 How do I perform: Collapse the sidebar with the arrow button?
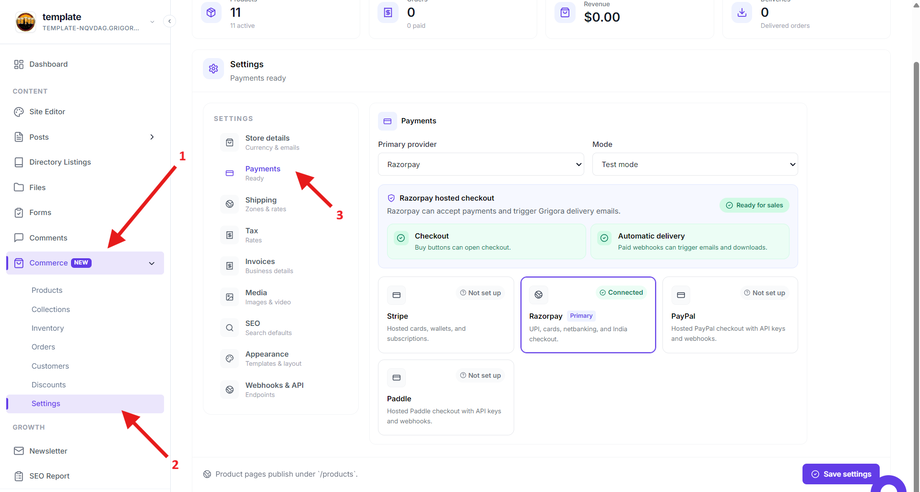(169, 21)
